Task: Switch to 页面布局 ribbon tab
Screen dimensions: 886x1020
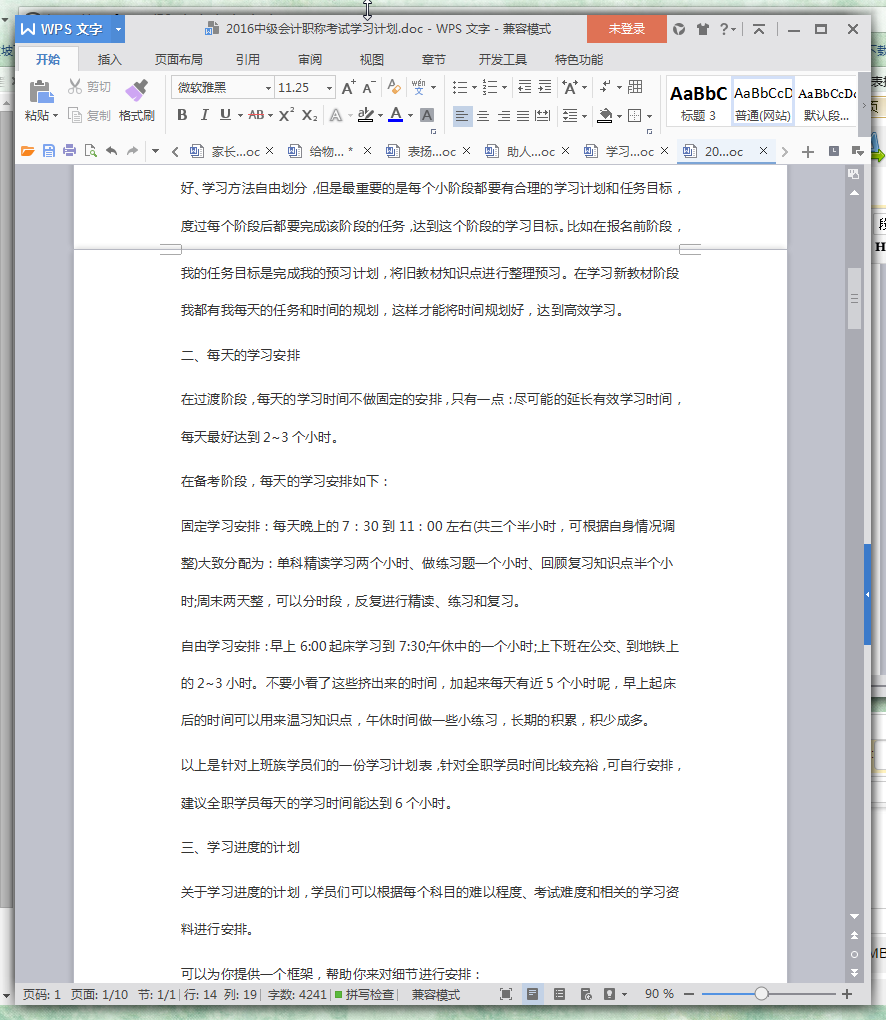Action: [x=178, y=60]
